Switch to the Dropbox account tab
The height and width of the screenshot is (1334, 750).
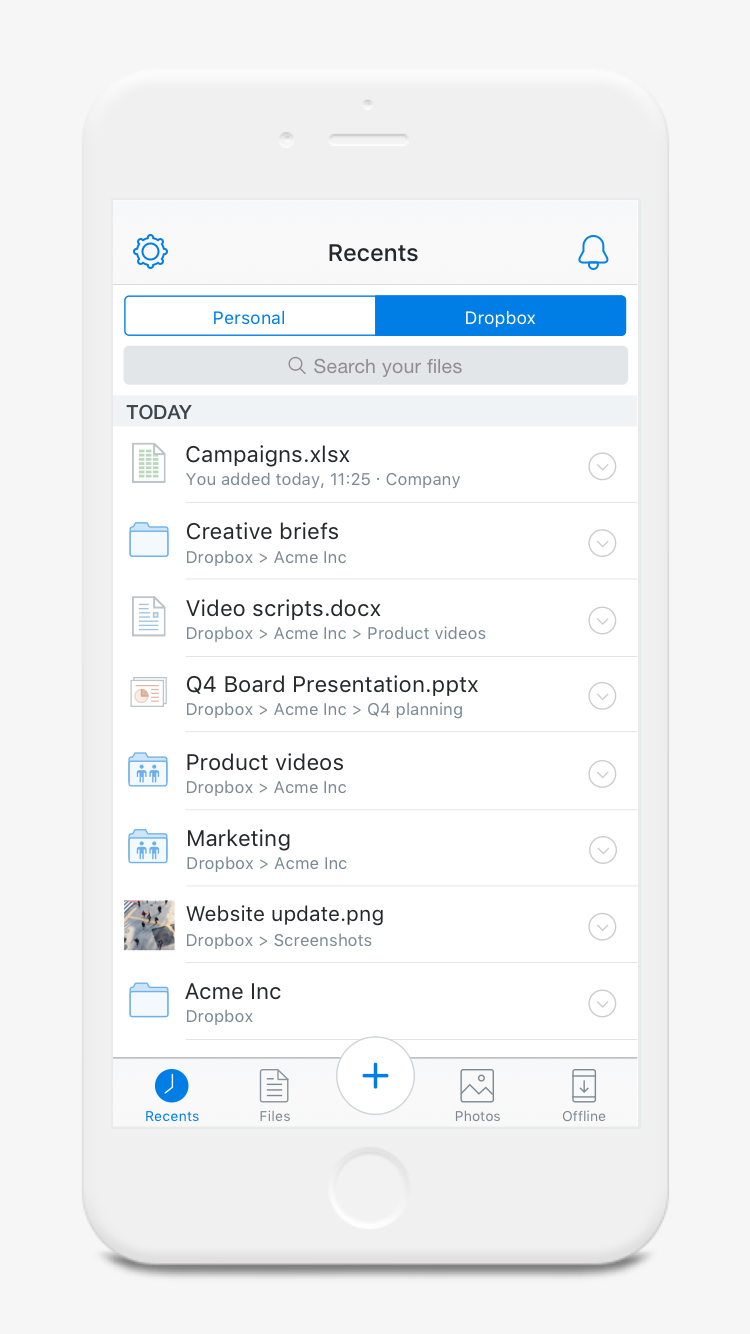[500, 317]
